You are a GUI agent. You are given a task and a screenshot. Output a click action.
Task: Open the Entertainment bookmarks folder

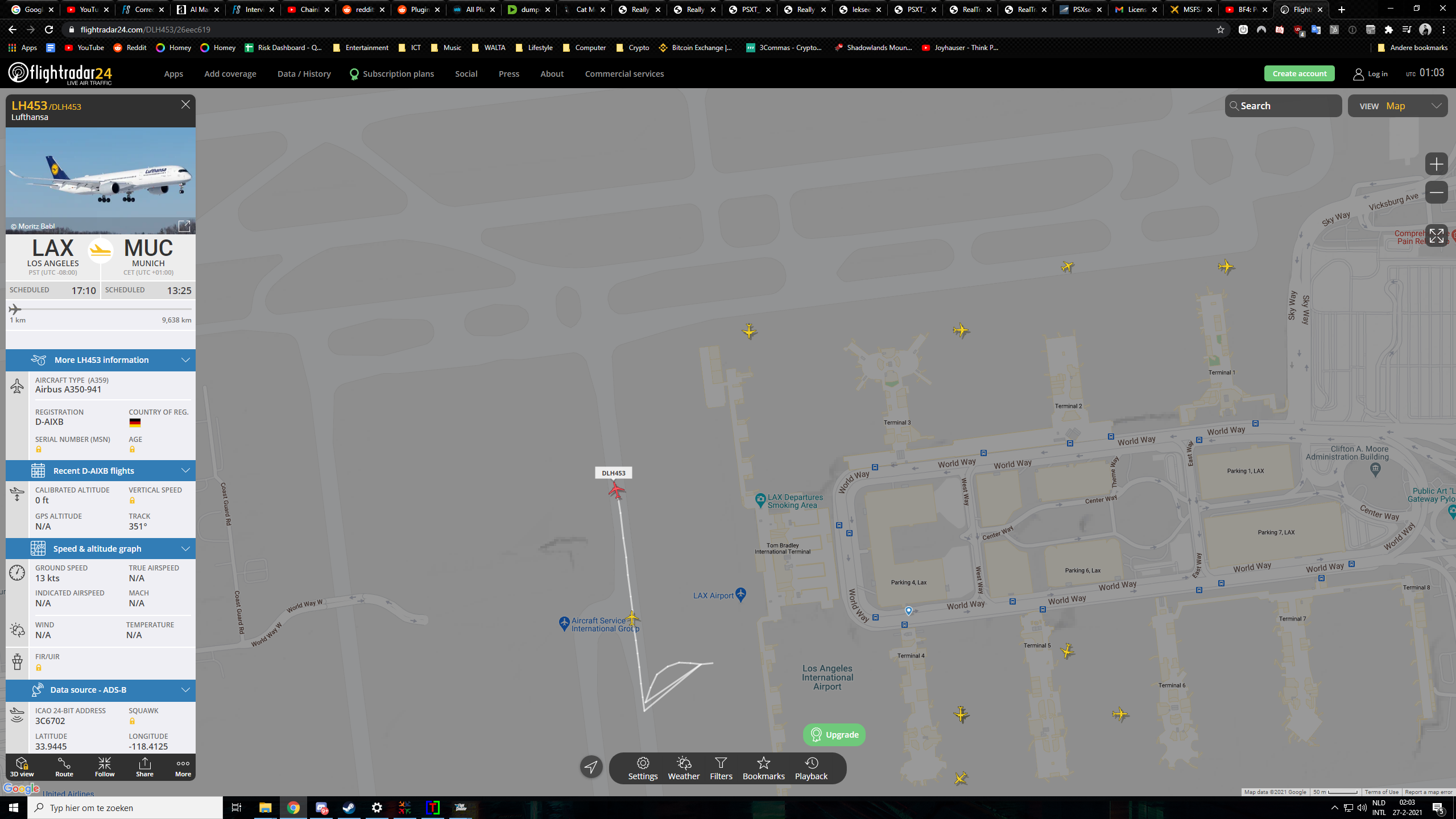point(361,48)
